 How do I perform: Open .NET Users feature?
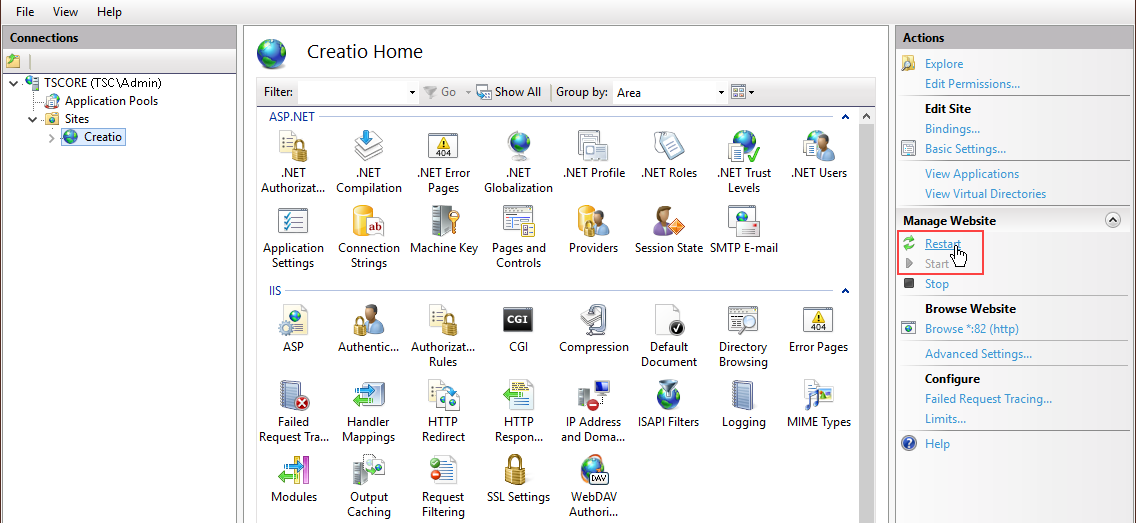point(819,154)
